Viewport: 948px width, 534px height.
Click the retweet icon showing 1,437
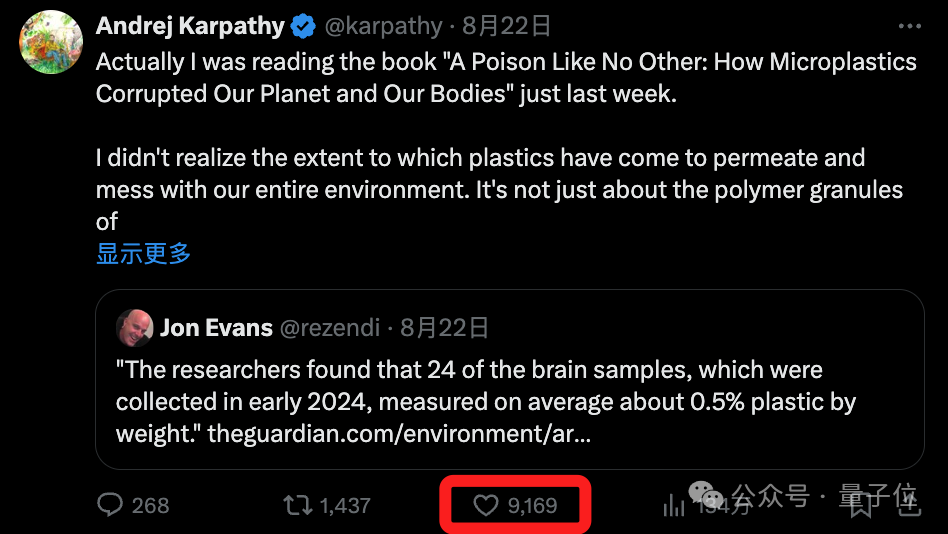[x=297, y=505]
